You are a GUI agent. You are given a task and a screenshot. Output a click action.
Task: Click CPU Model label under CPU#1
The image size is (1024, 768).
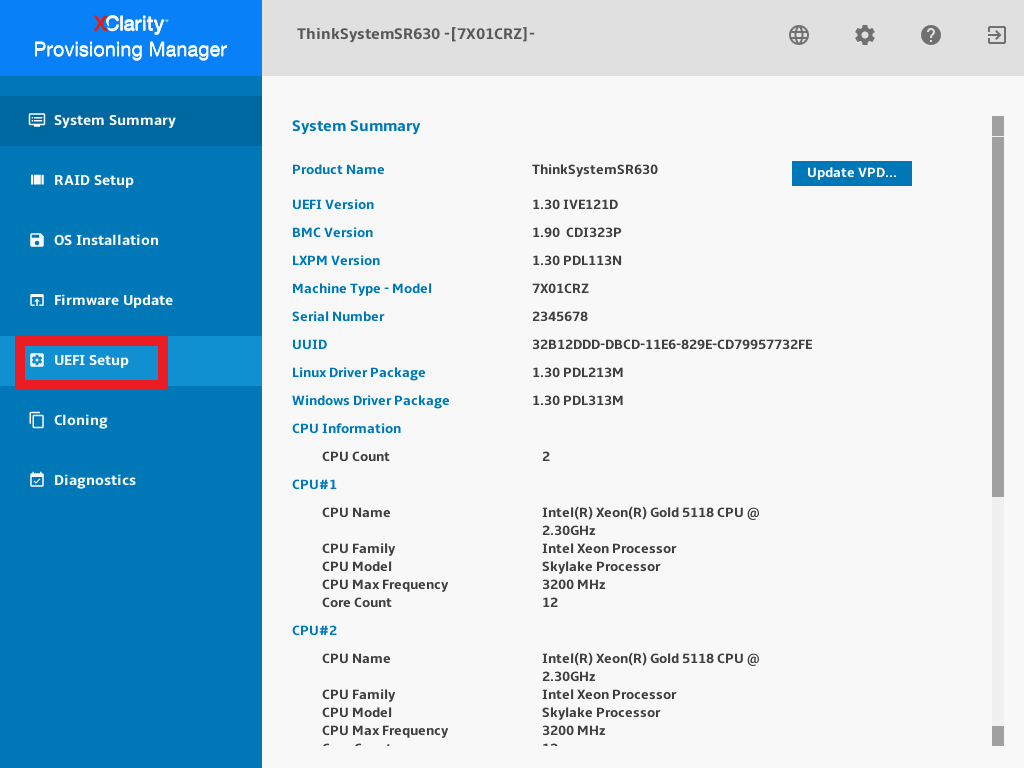pos(357,567)
